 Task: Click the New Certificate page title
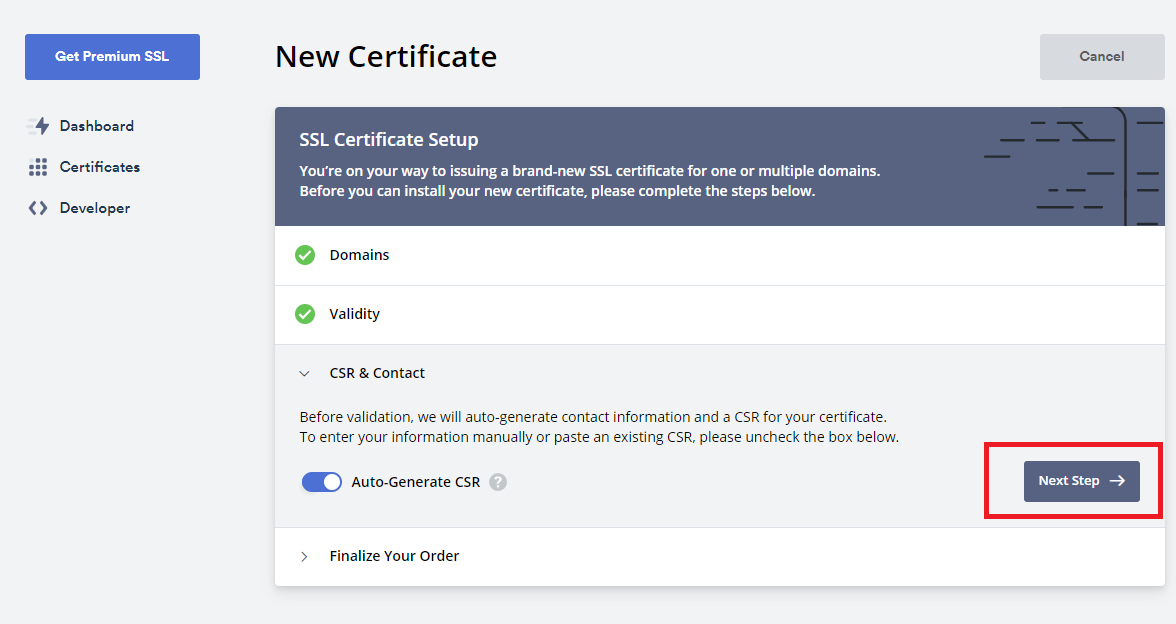coord(386,57)
